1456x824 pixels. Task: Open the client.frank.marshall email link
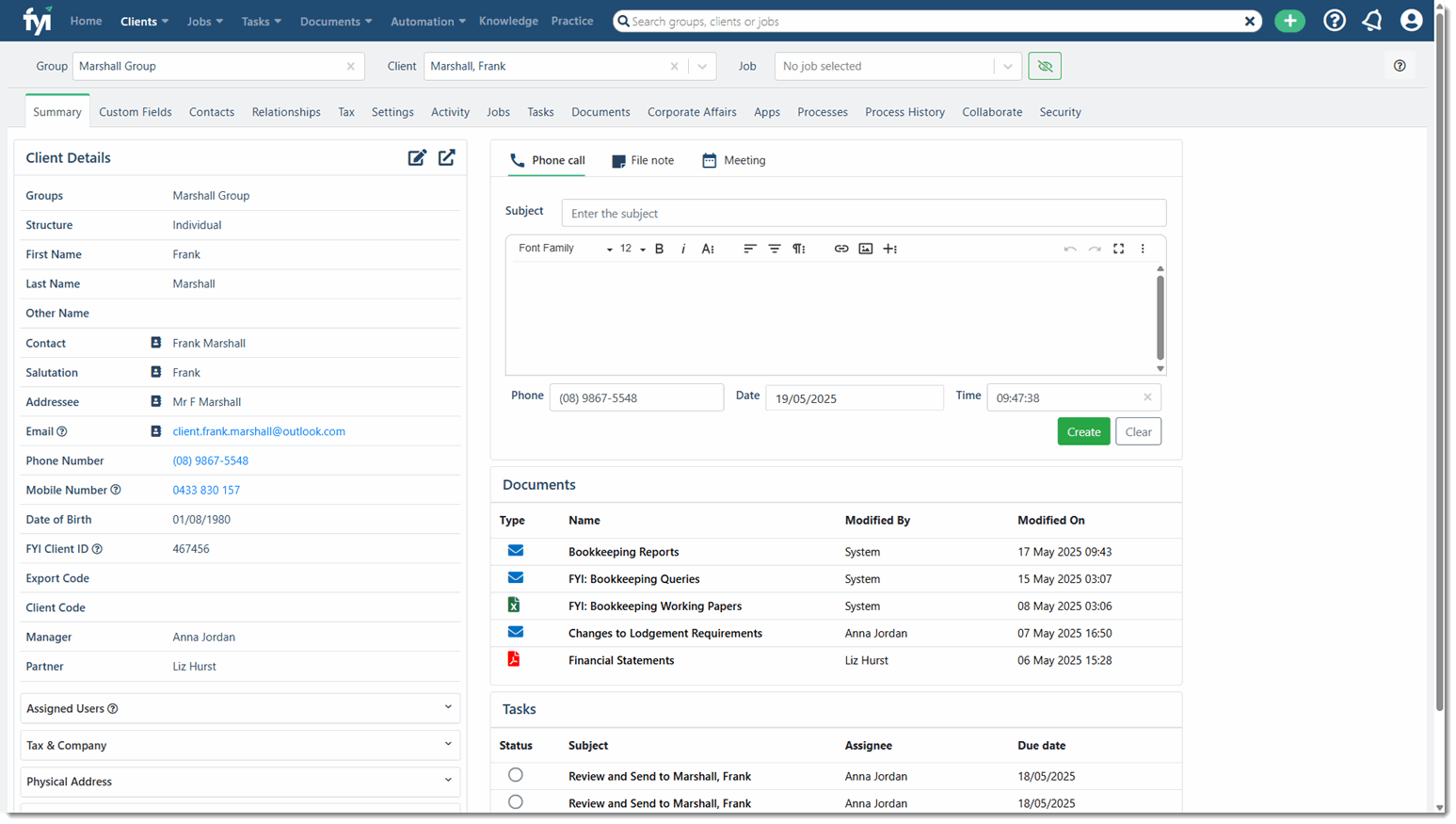coord(259,431)
